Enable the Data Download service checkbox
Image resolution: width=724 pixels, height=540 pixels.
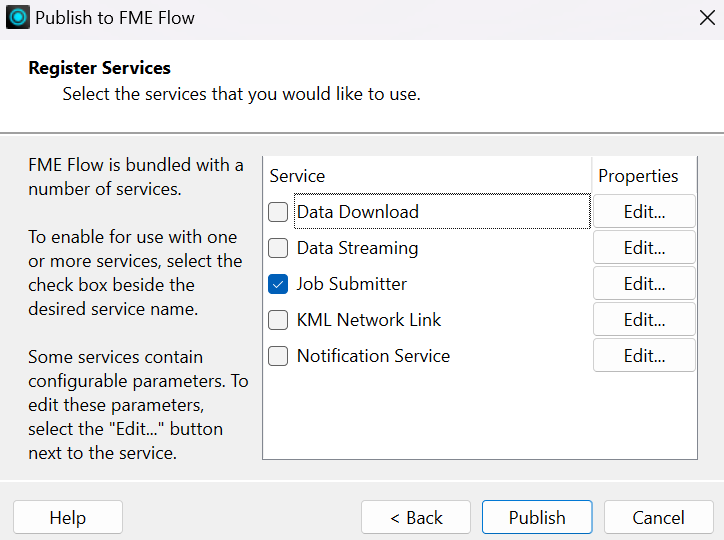[278, 212]
